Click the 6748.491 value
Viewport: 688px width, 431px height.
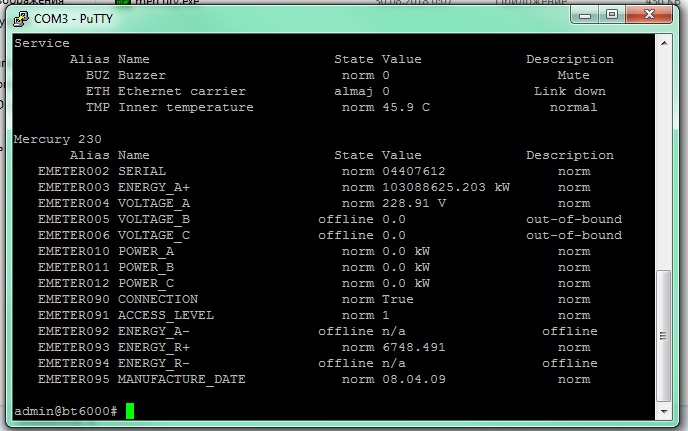(414, 347)
